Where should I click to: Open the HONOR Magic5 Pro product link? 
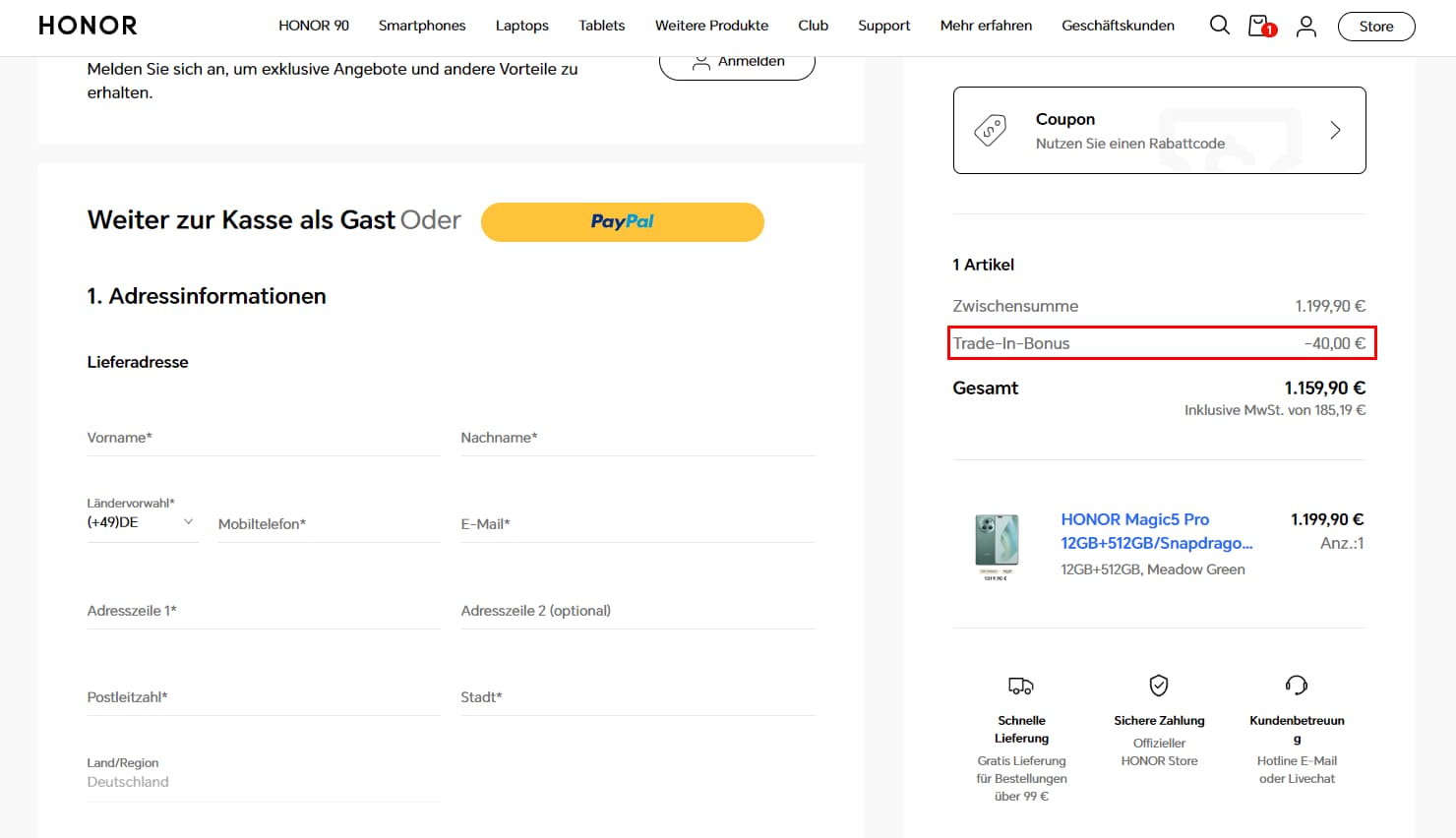tap(1156, 531)
